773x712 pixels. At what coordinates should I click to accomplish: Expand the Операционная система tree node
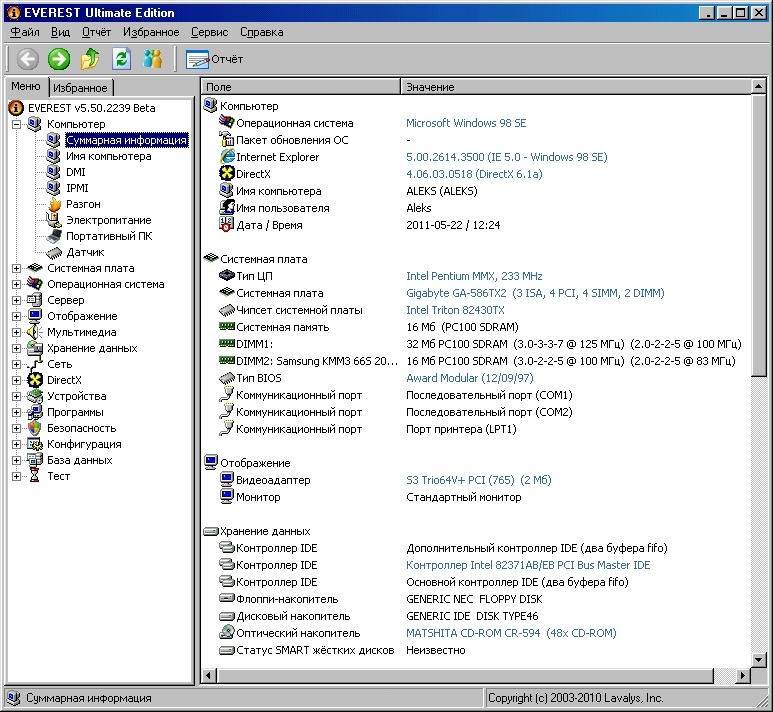pos(16,285)
